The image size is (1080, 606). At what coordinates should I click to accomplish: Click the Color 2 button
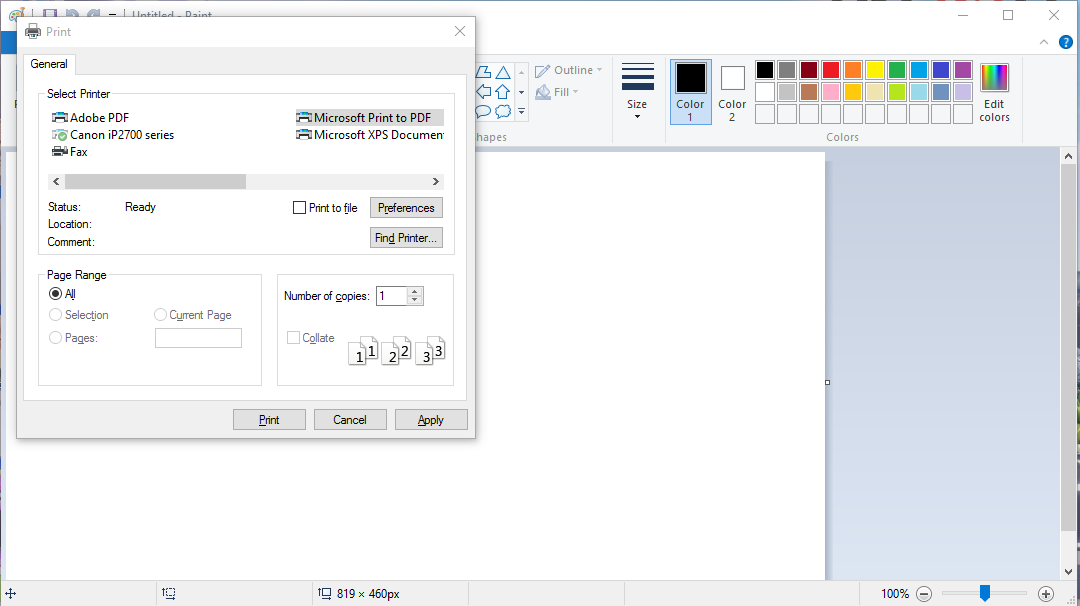[x=732, y=92]
